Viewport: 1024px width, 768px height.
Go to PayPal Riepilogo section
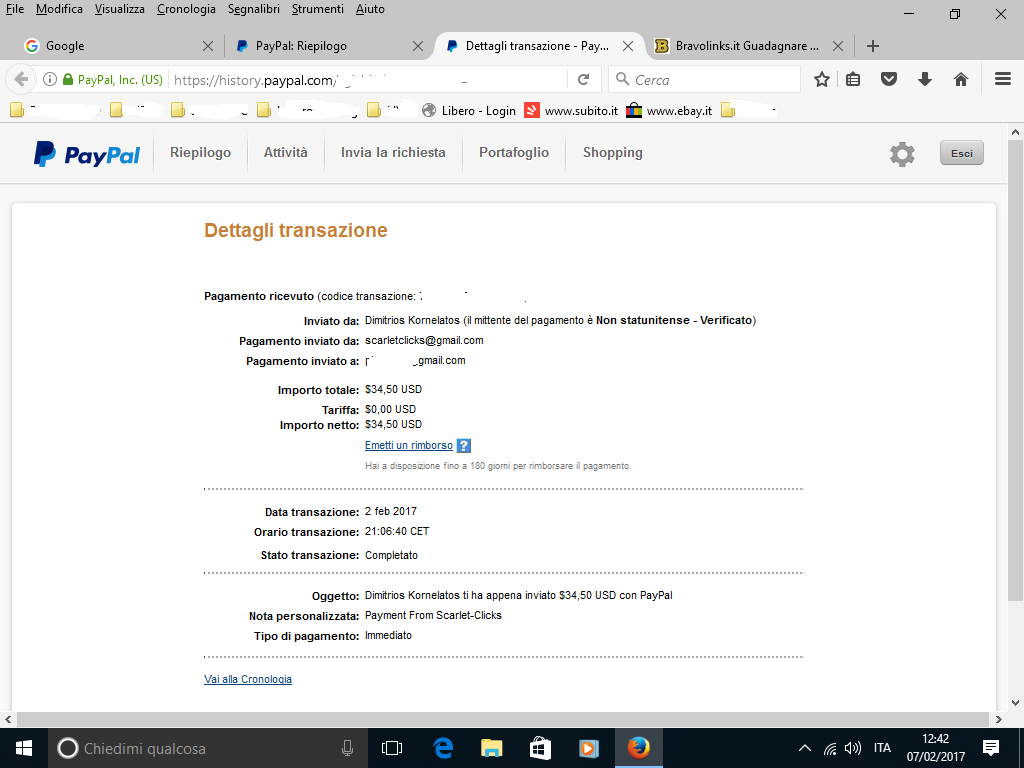pyautogui.click(x=200, y=152)
